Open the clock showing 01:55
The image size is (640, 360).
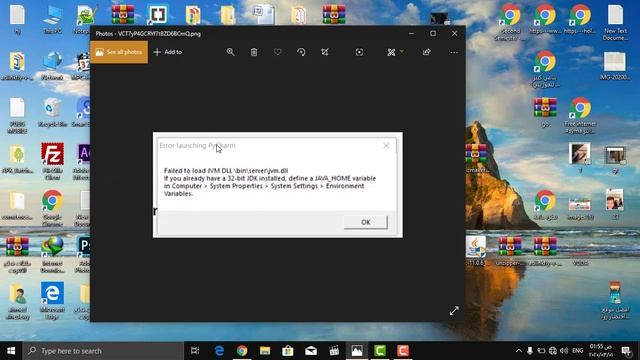601,351
